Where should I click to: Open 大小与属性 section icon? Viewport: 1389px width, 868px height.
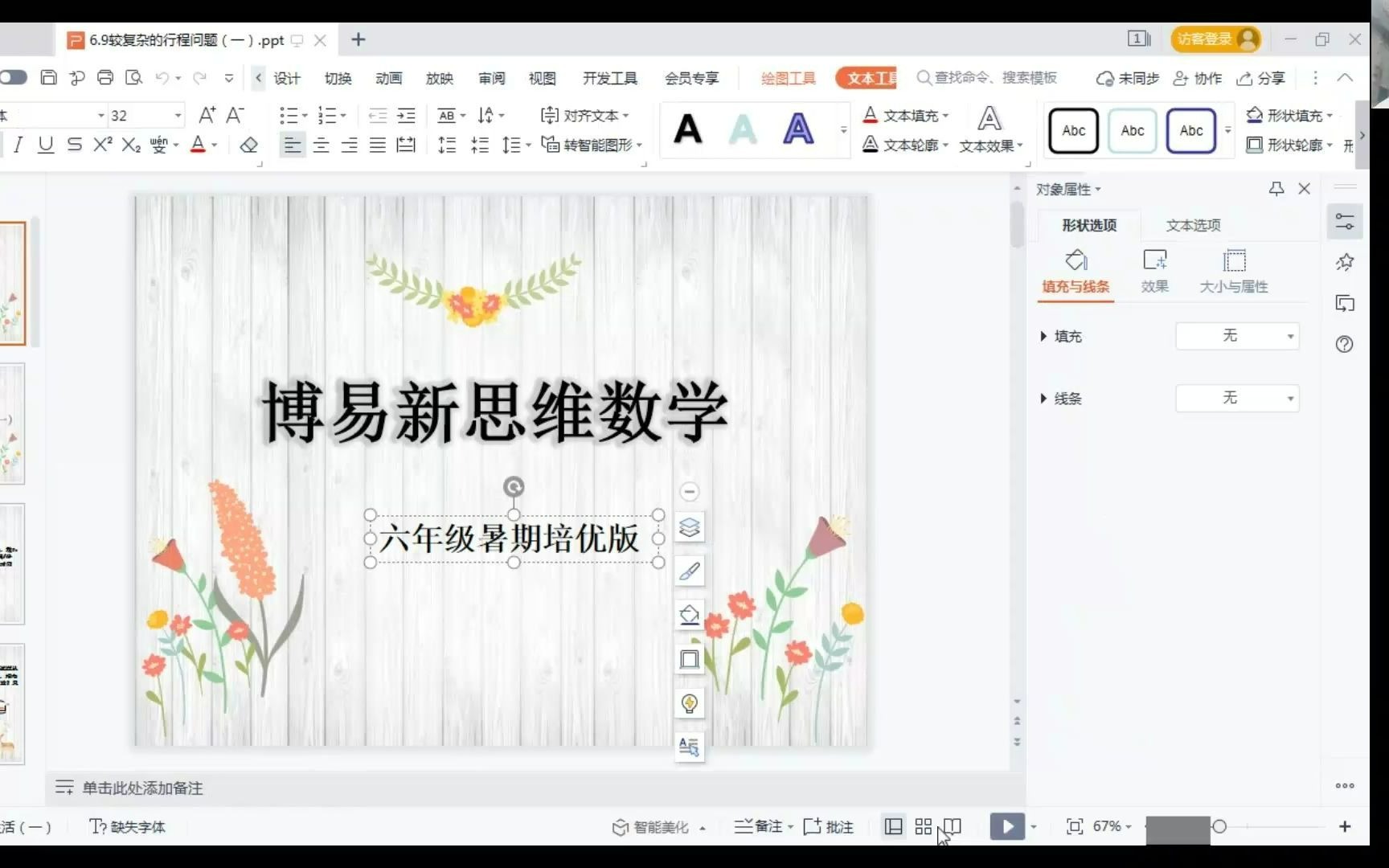pos(1234,271)
